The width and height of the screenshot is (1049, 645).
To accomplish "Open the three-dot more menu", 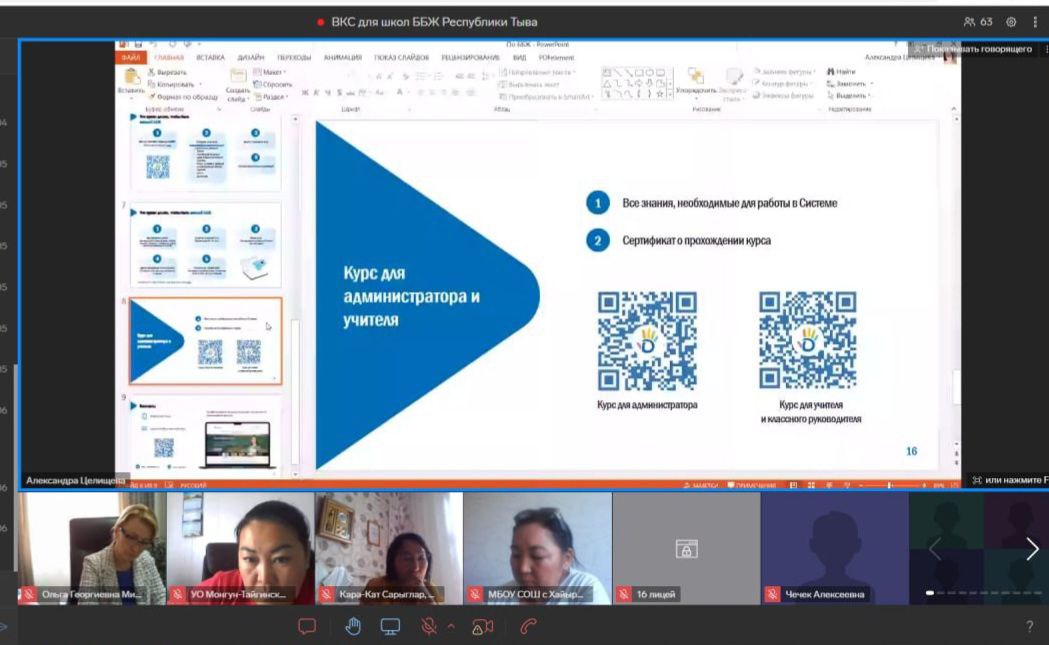I will coord(1035,21).
